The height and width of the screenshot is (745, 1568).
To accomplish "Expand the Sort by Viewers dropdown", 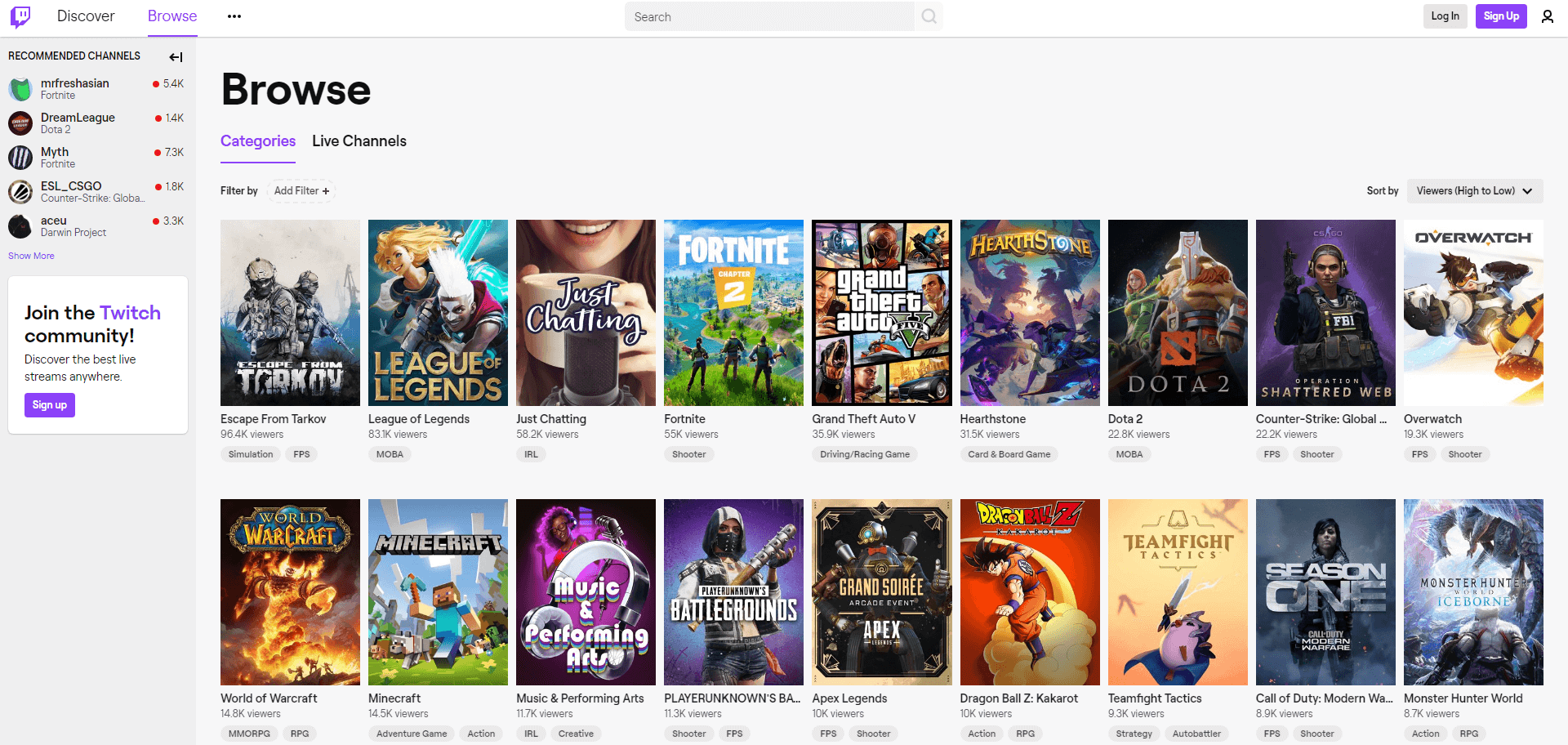I will [1474, 191].
